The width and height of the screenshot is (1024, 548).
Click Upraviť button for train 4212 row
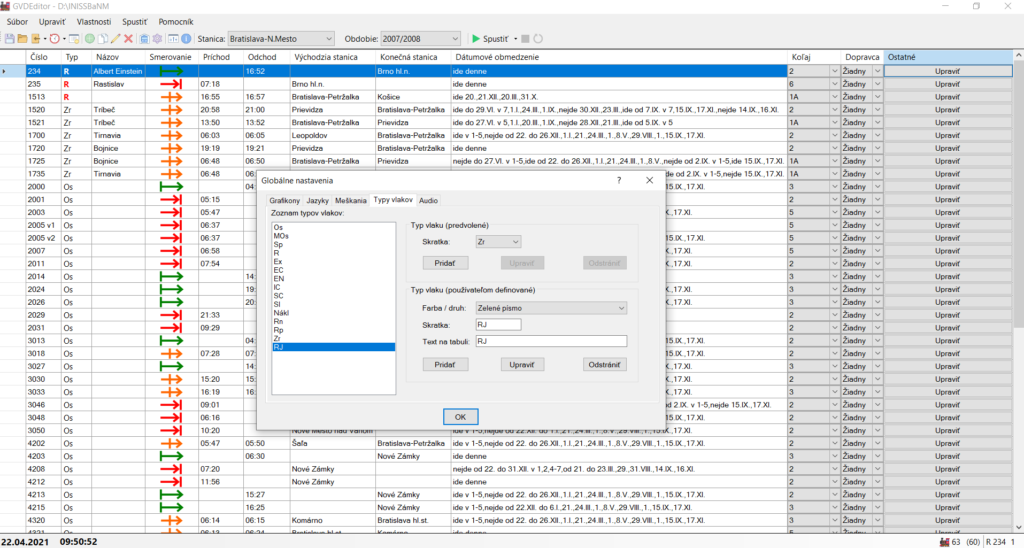tap(947, 482)
